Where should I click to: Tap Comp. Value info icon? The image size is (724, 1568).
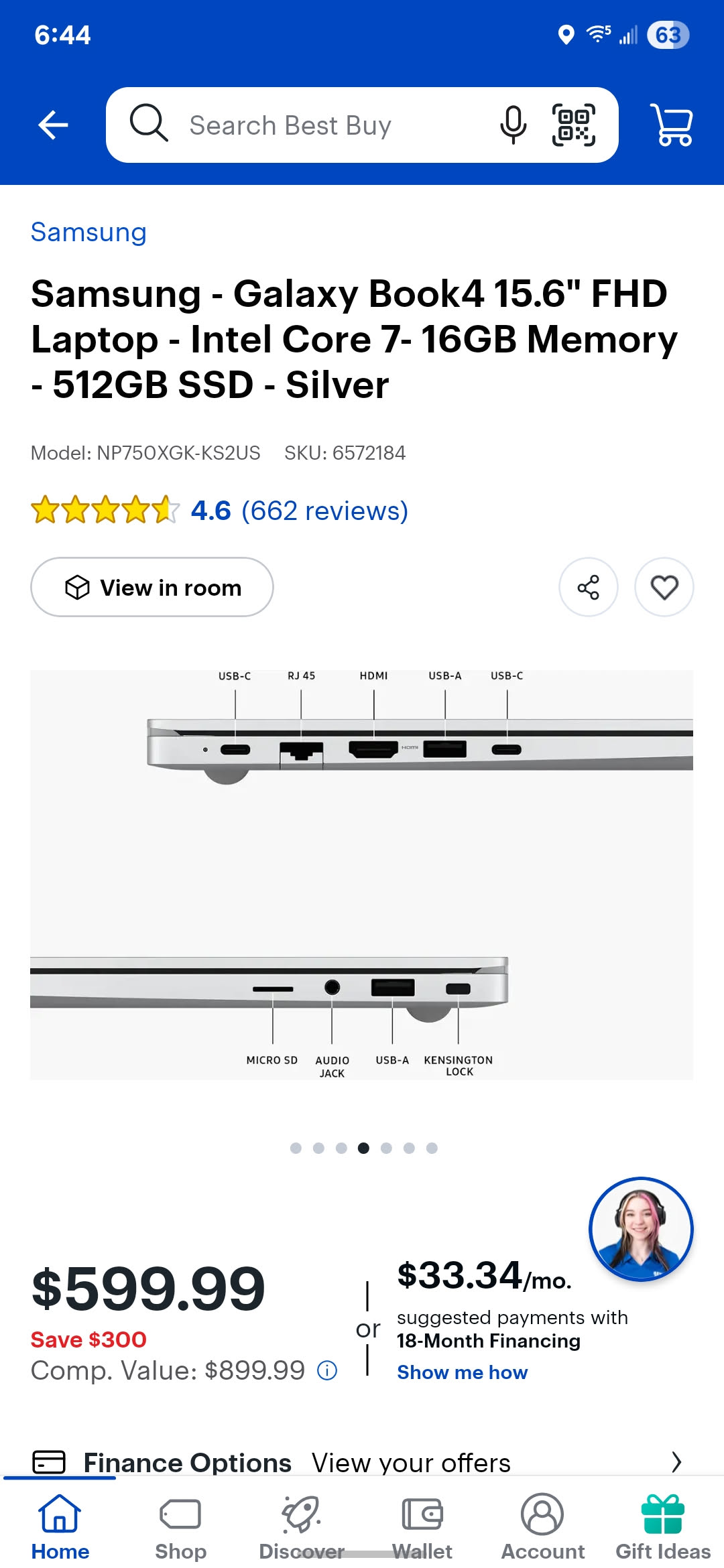tap(327, 1370)
